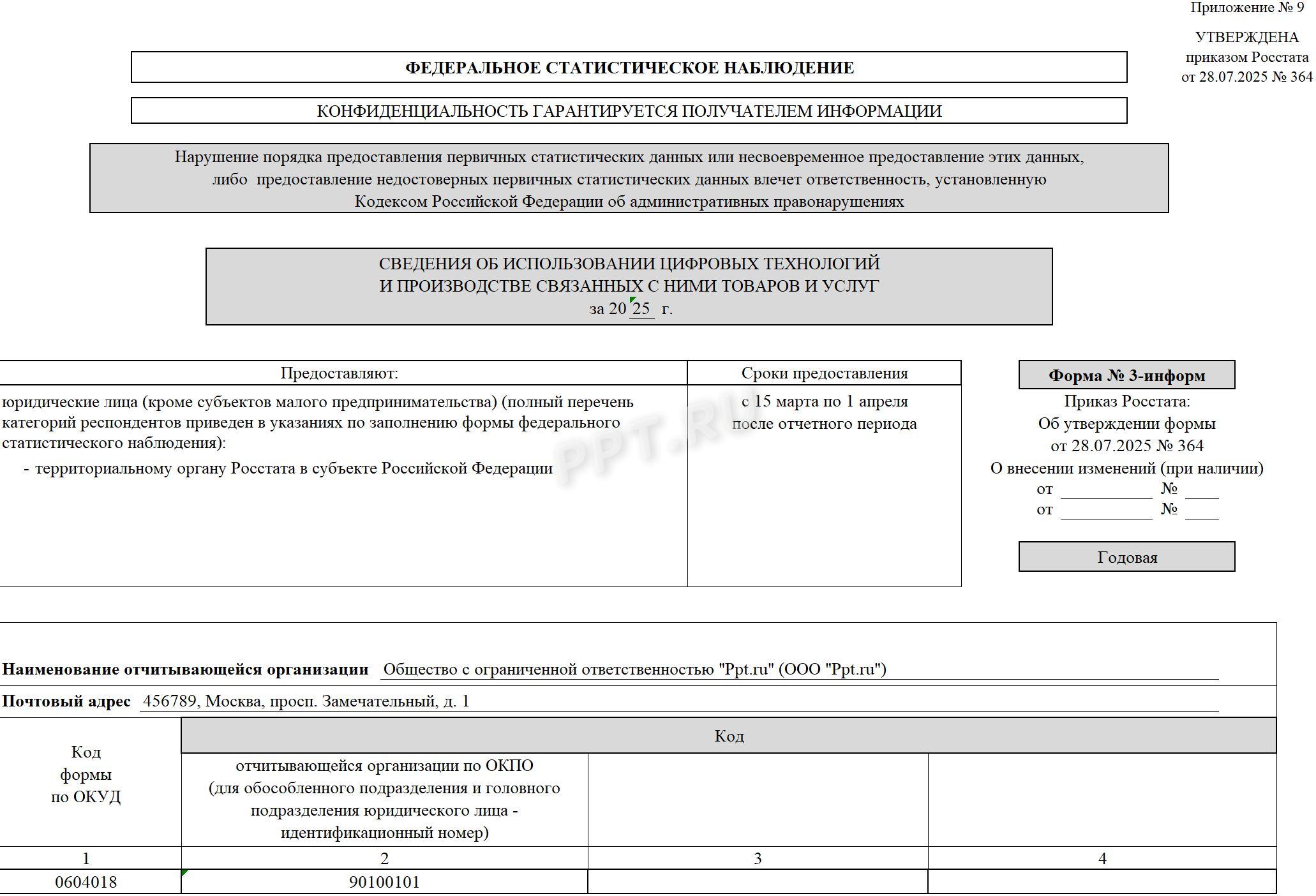The height and width of the screenshot is (896, 1316).
Task: Click green indicator triangle in OKPO cell
Action: 184,872
